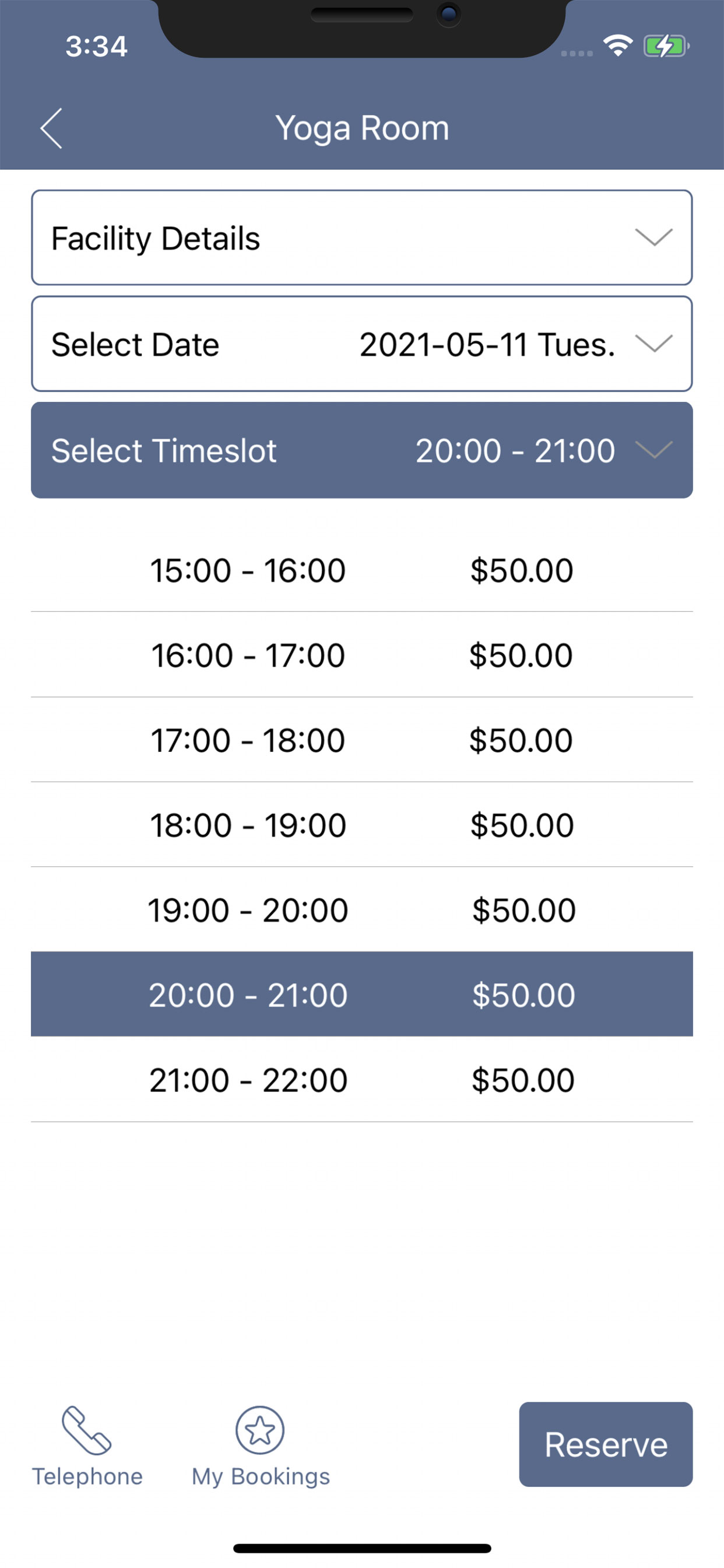Tap the highlighted 20:00 - 21:00 row

click(x=362, y=994)
